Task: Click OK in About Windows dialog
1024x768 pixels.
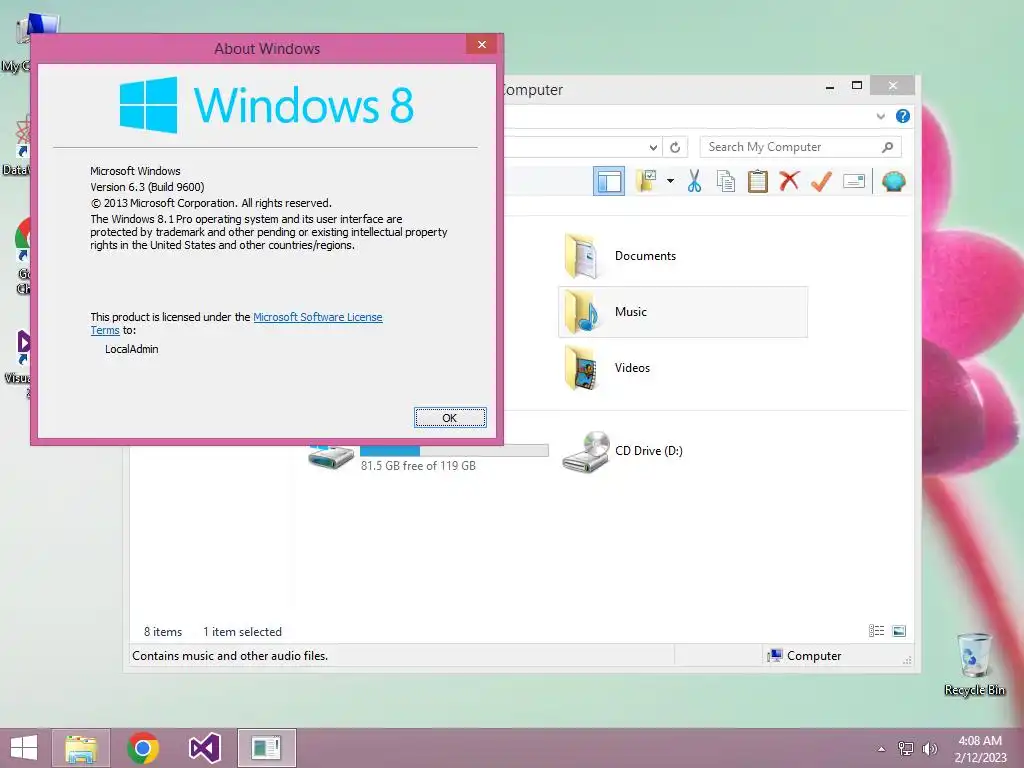Action: [450, 418]
